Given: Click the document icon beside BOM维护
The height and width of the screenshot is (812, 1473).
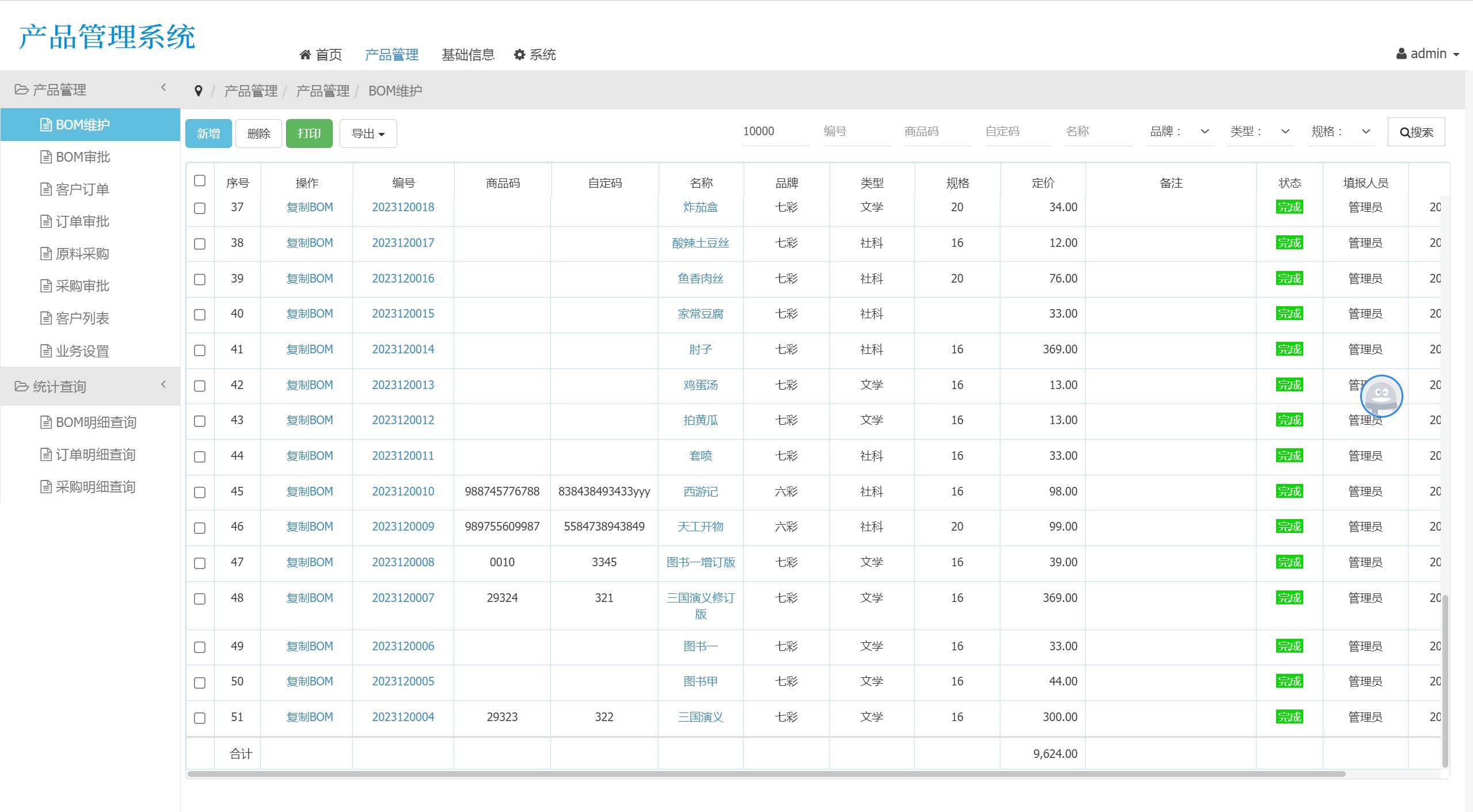Looking at the screenshot, I should [x=46, y=125].
